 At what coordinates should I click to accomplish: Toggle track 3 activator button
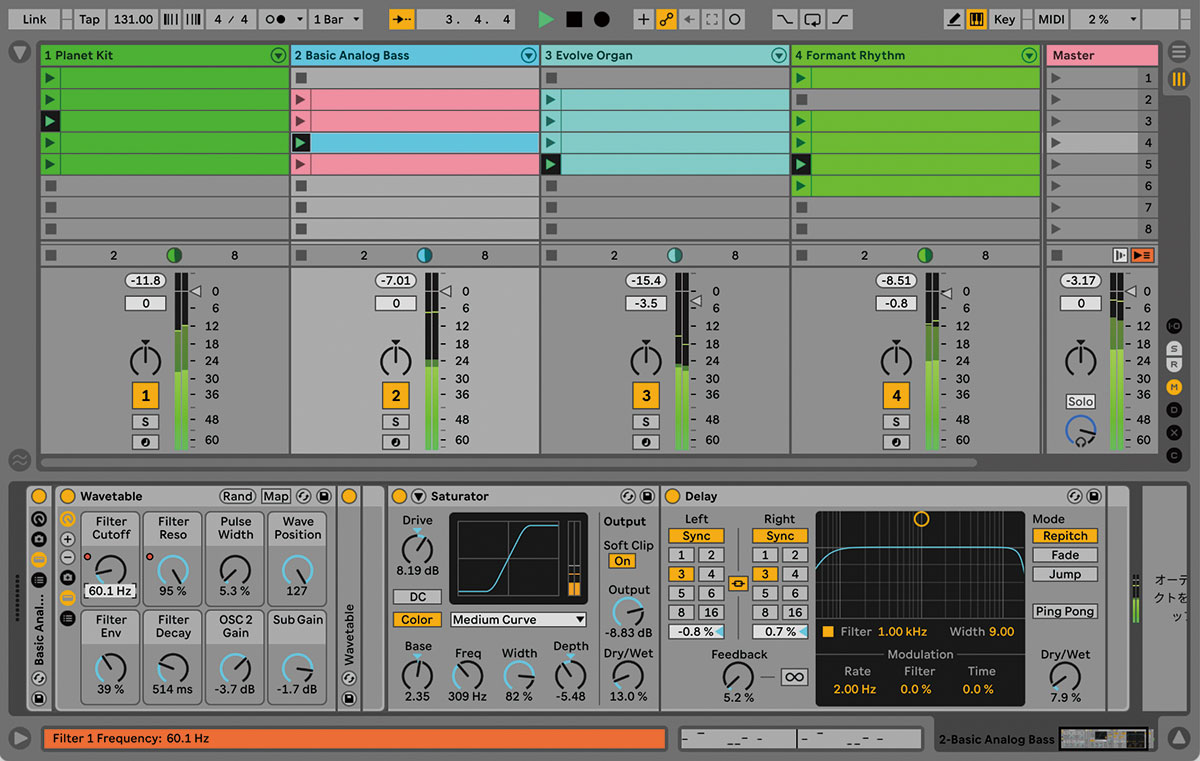click(x=646, y=395)
